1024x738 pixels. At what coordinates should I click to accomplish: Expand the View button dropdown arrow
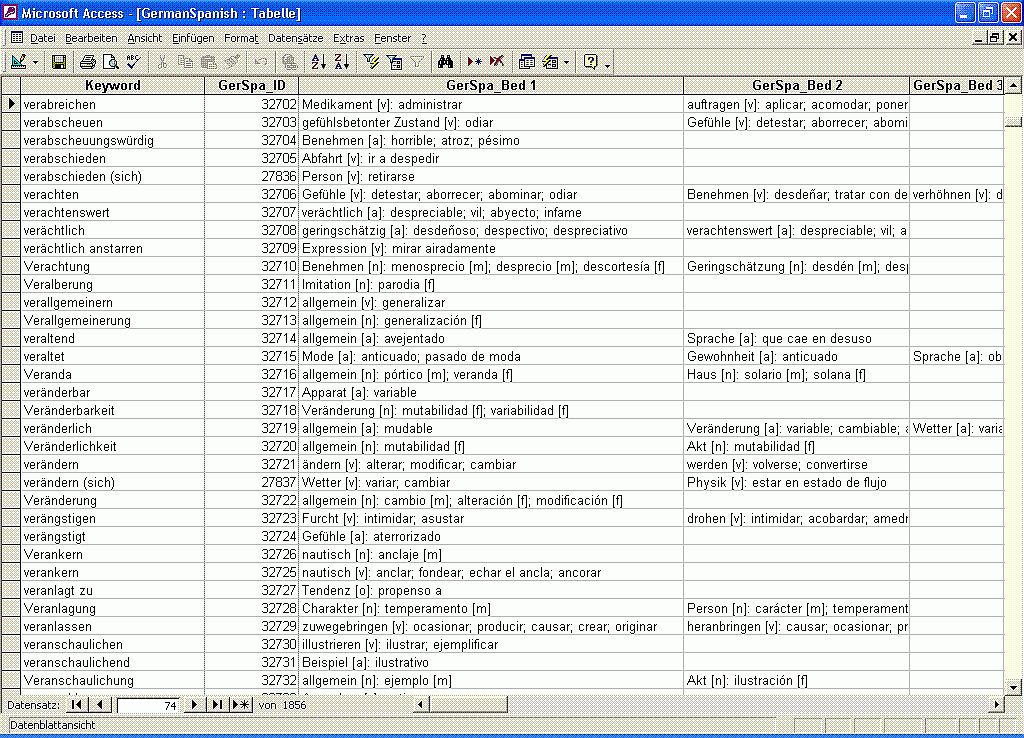[x=37, y=62]
